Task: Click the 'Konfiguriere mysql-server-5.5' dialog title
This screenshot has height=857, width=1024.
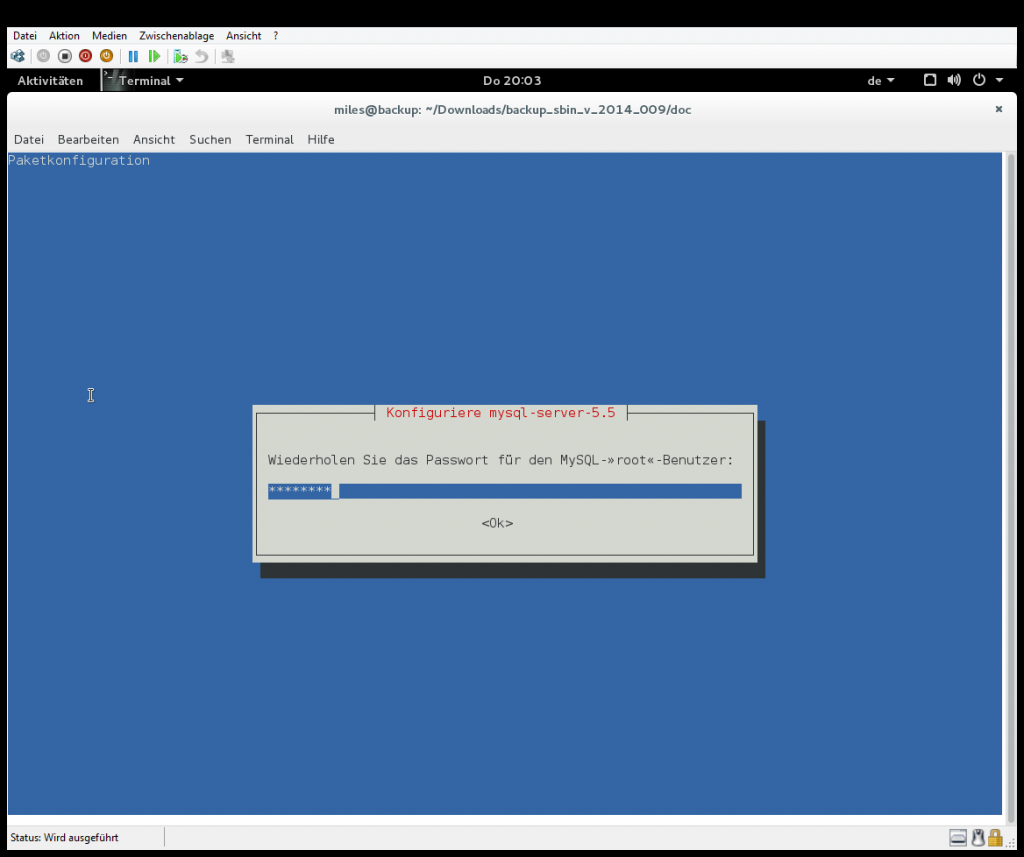Action: (500, 413)
